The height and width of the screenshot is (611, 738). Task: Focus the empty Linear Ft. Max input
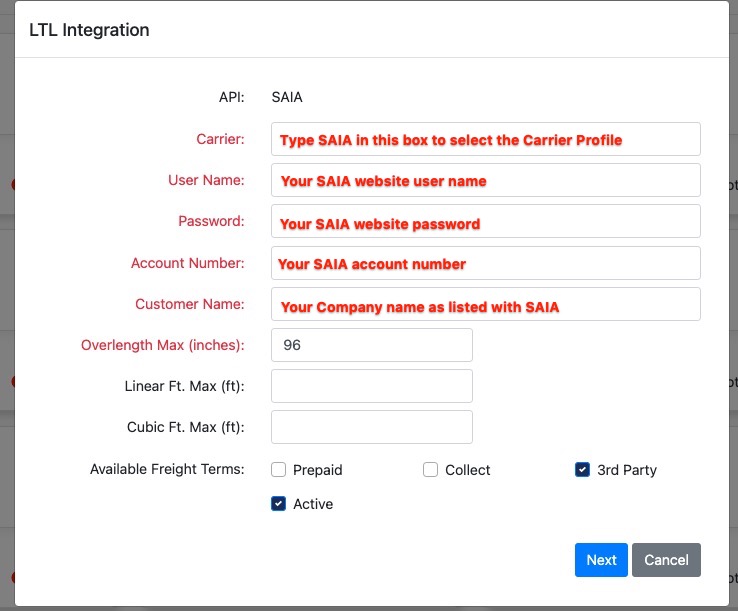[x=371, y=386]
